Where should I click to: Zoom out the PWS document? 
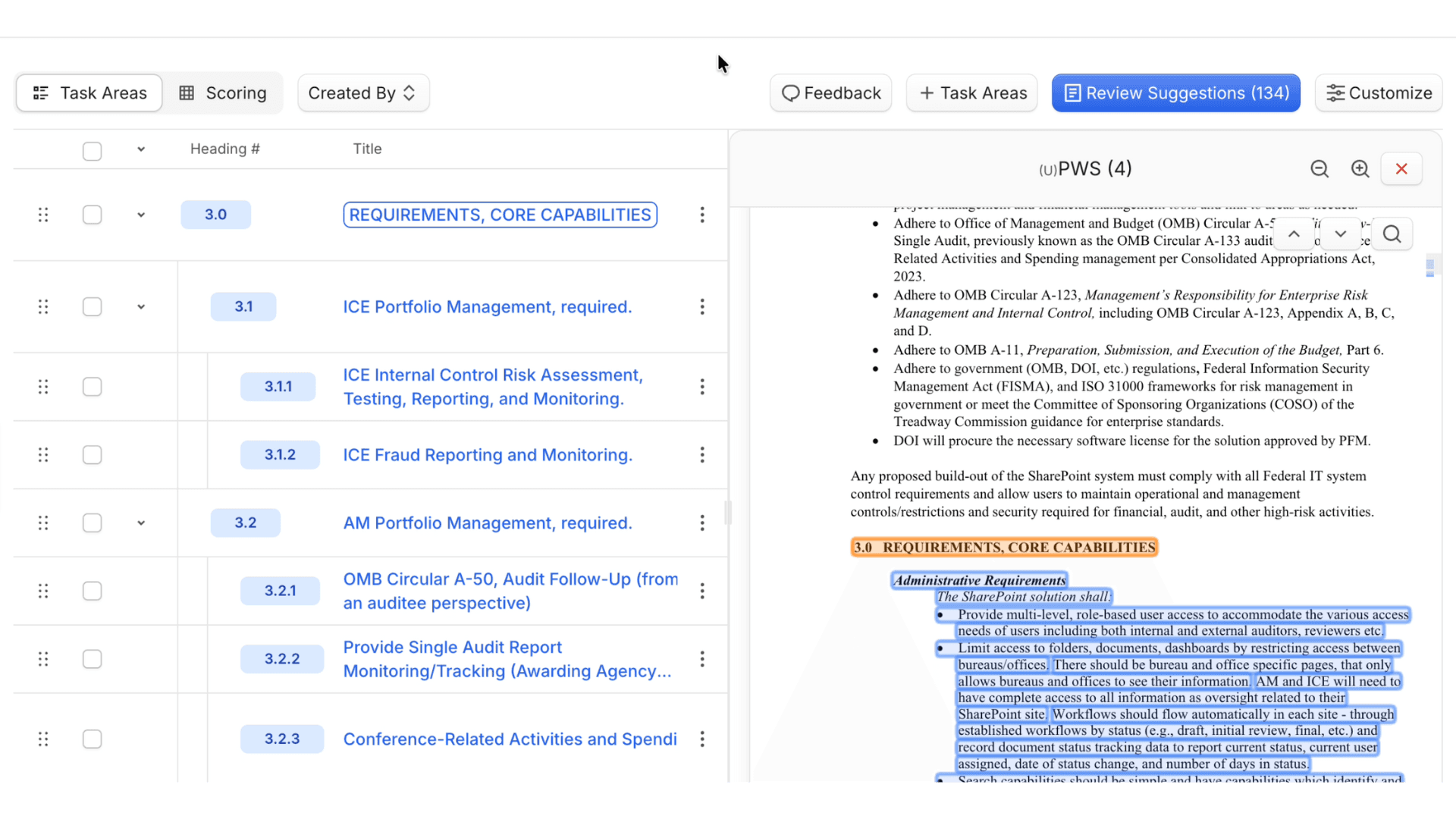(x=1319, y=168)
